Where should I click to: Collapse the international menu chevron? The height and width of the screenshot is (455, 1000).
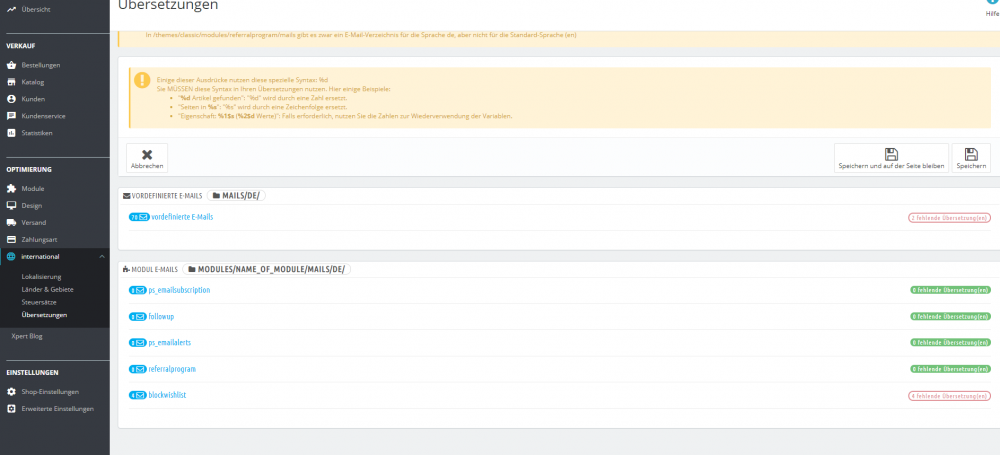coord(102,257)
